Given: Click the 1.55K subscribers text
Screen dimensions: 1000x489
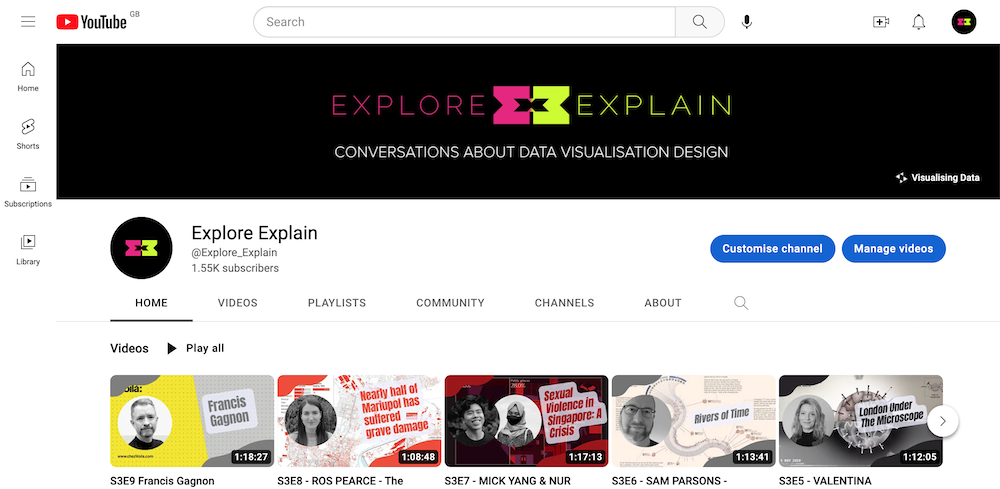Looking at the screenshot, I should click(x=235, y=268).
